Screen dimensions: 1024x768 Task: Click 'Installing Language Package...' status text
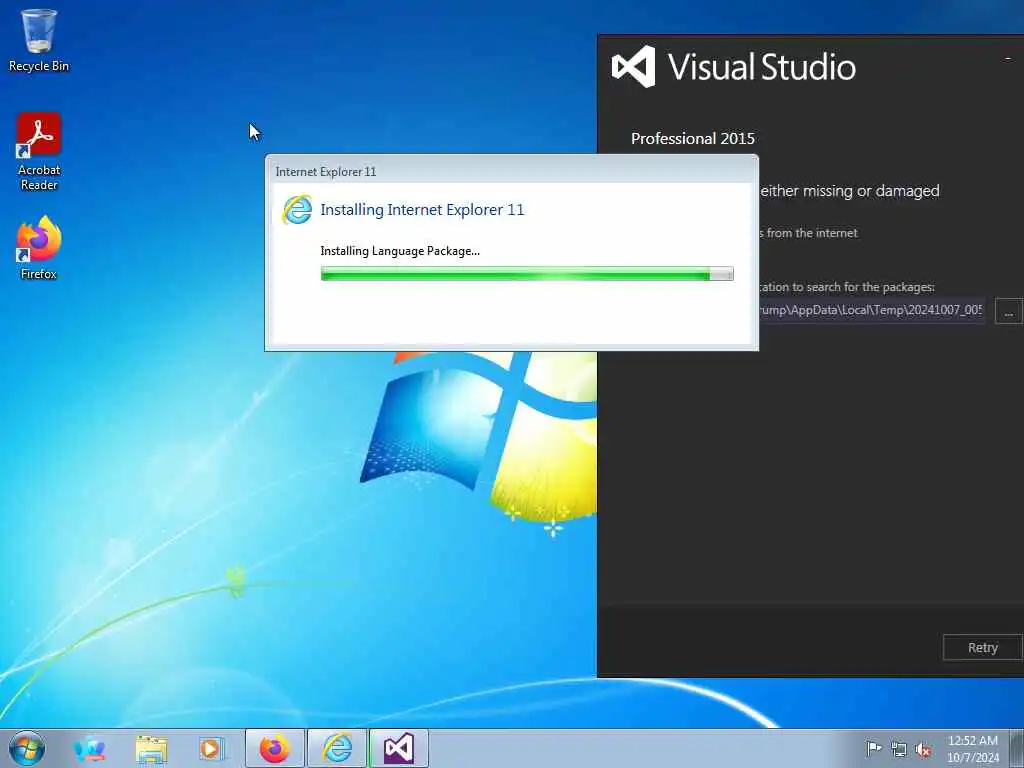[x=400, y=251]
